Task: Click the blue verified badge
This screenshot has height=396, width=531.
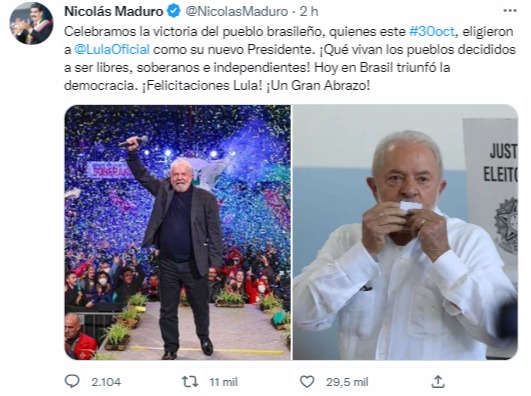Action: tap(174, 12)
